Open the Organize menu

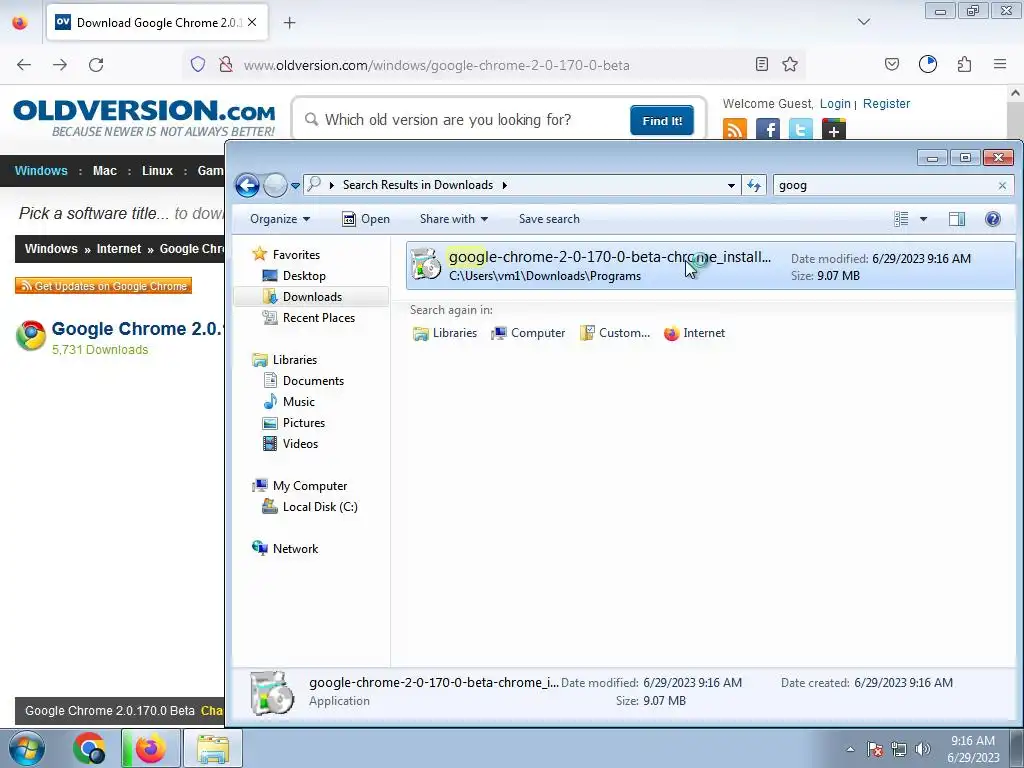(280, 219)
